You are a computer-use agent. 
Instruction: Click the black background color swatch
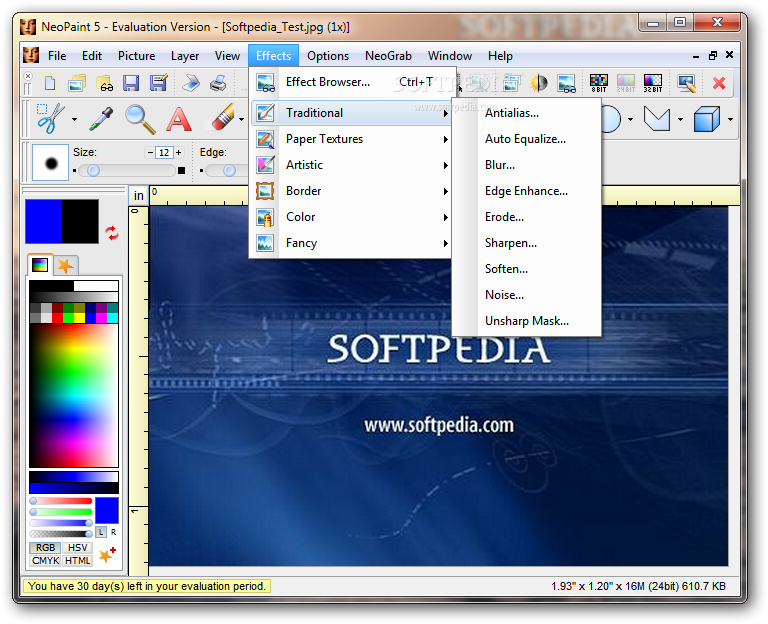[x=80, y=221]
